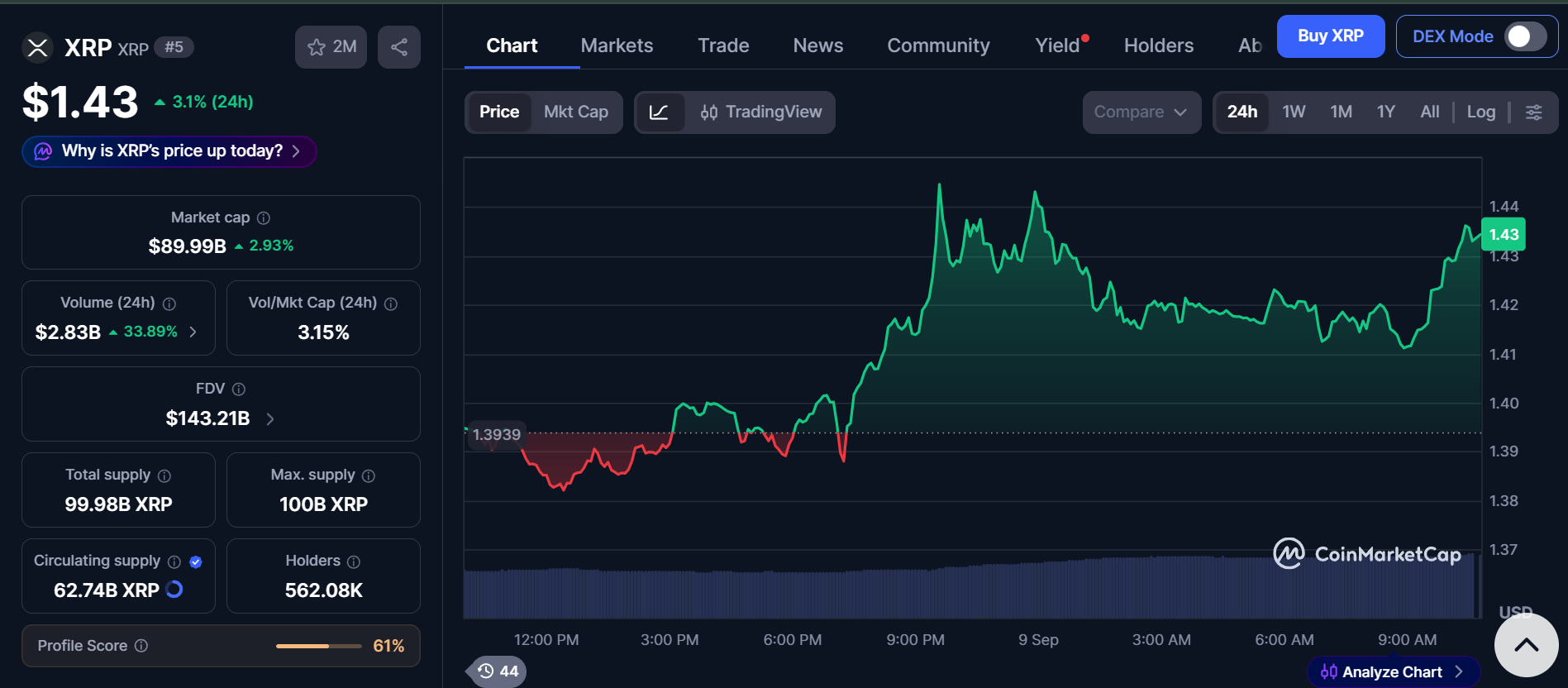Click the Volume (24h) info icon
Viewport: 1568px width, 688px height.
169,304
